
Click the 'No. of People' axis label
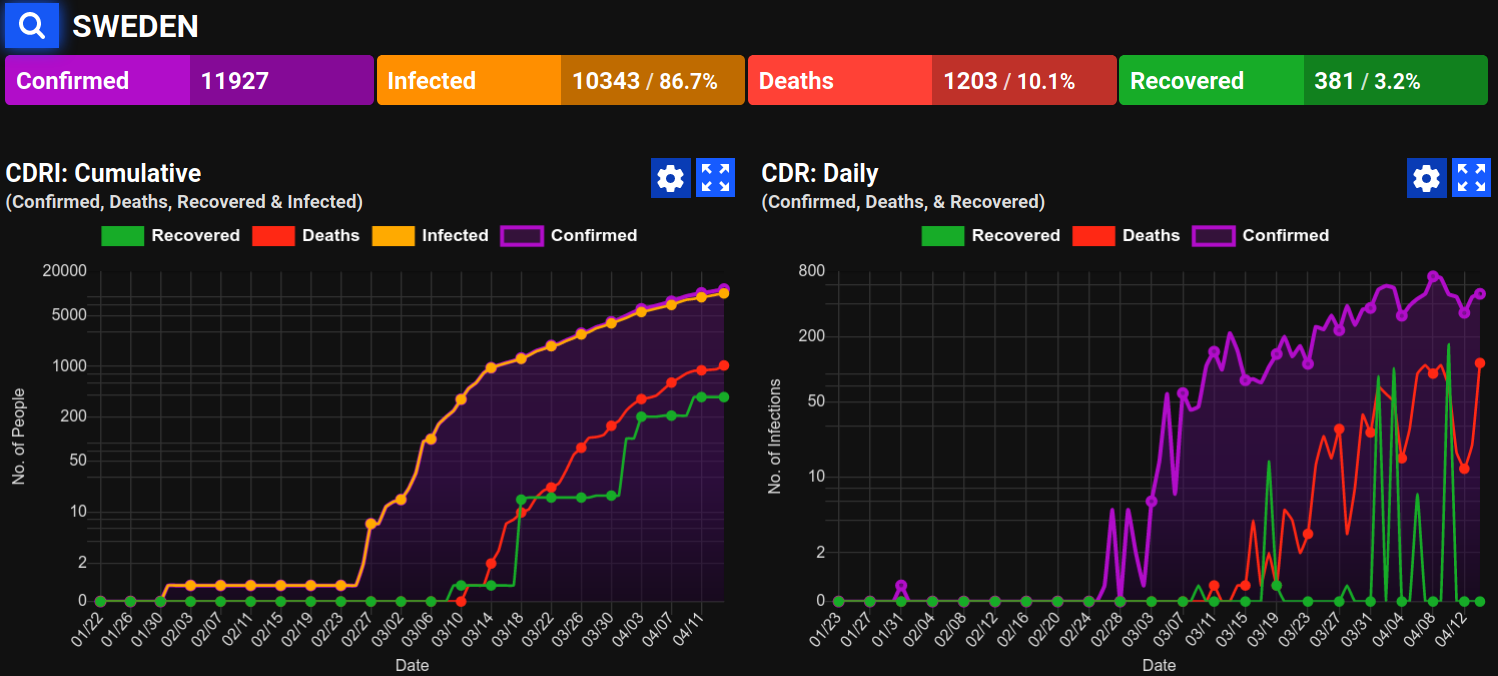point(19,436)
